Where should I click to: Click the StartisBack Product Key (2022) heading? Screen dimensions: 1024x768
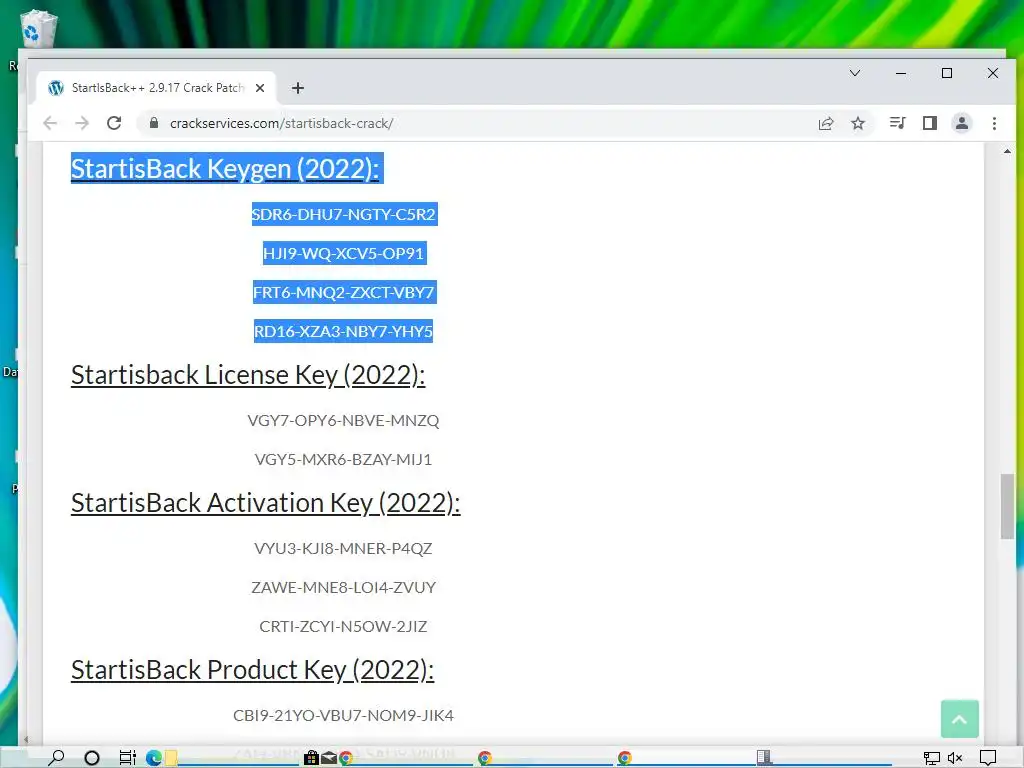click(253, 670)
